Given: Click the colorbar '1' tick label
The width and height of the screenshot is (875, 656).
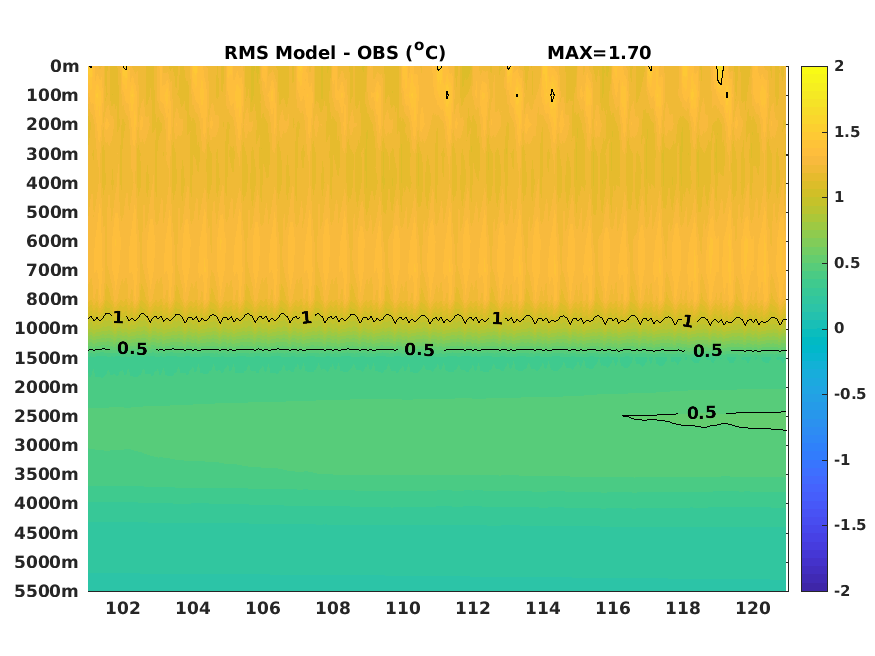Looking at the screenshot, I should tap(839, 197).
